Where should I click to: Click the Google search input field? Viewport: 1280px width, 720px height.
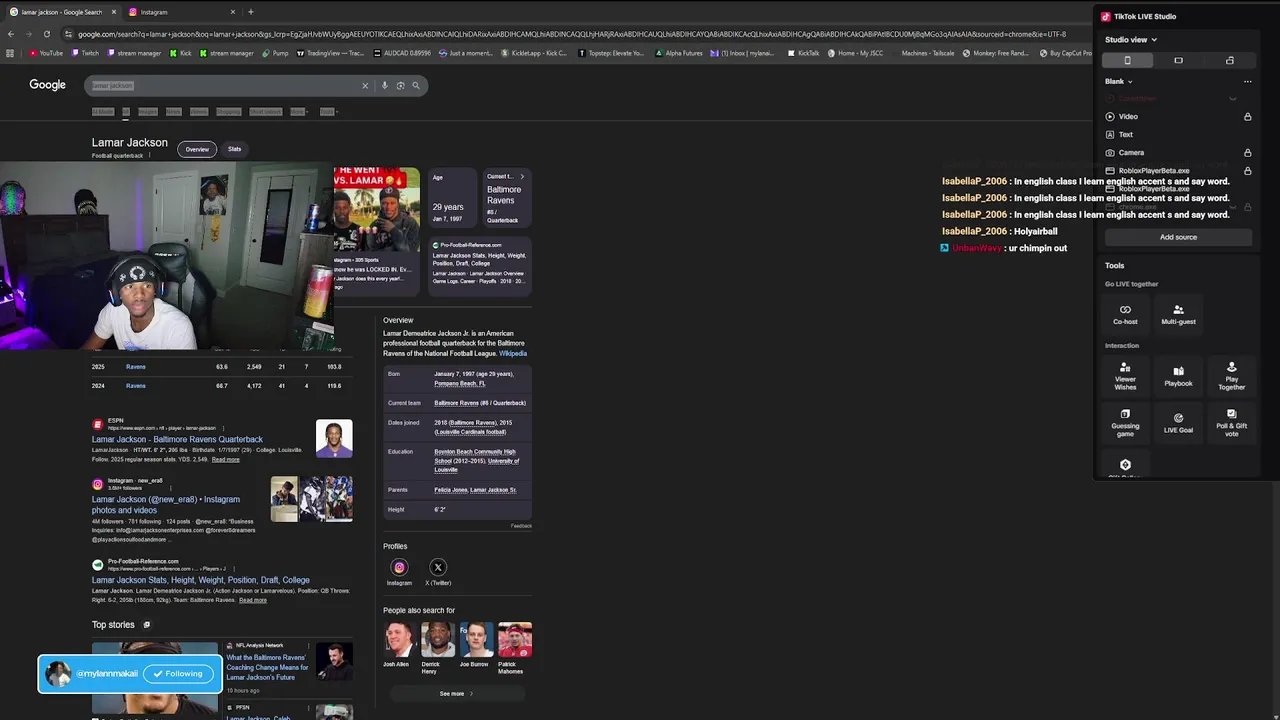(x=222, y=86)
